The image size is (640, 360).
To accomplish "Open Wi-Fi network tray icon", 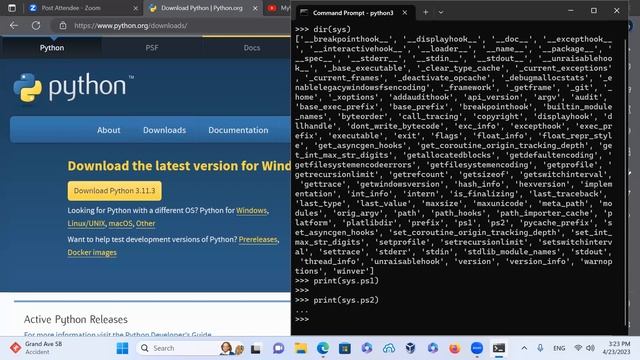I will (578, 348).
